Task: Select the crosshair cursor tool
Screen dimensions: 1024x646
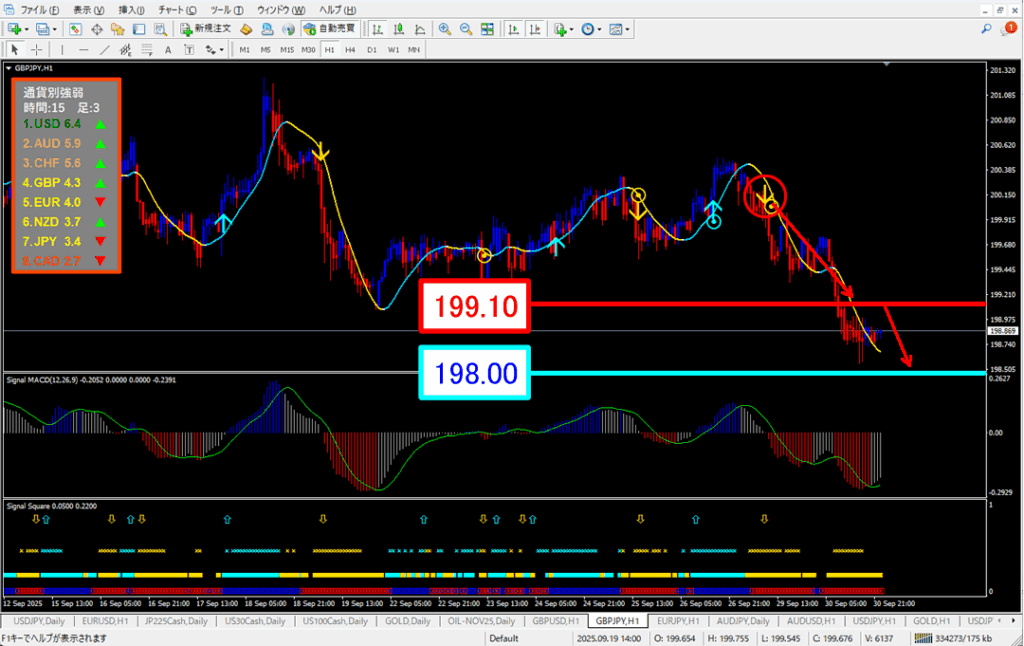Action: coord(36,49)
